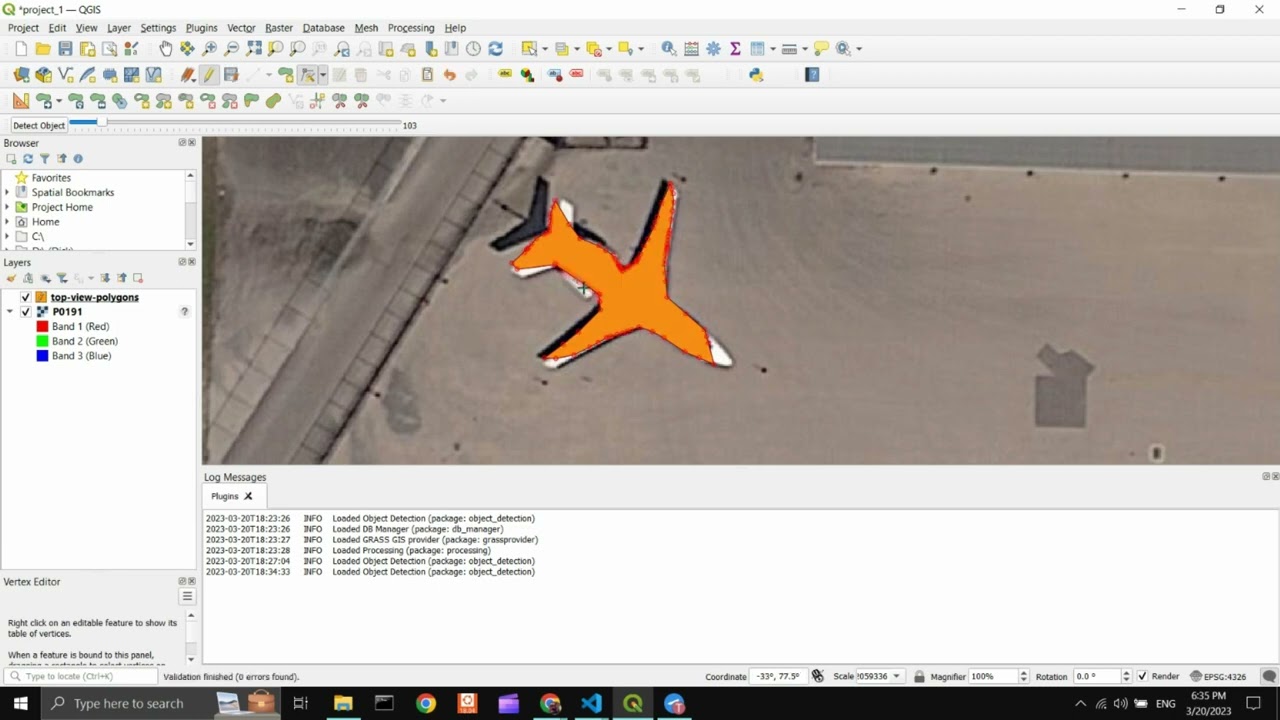This screenshot has height=720, width=1280.
Task: Open the measure tool dropdown arrow
Action: [803, 48]
